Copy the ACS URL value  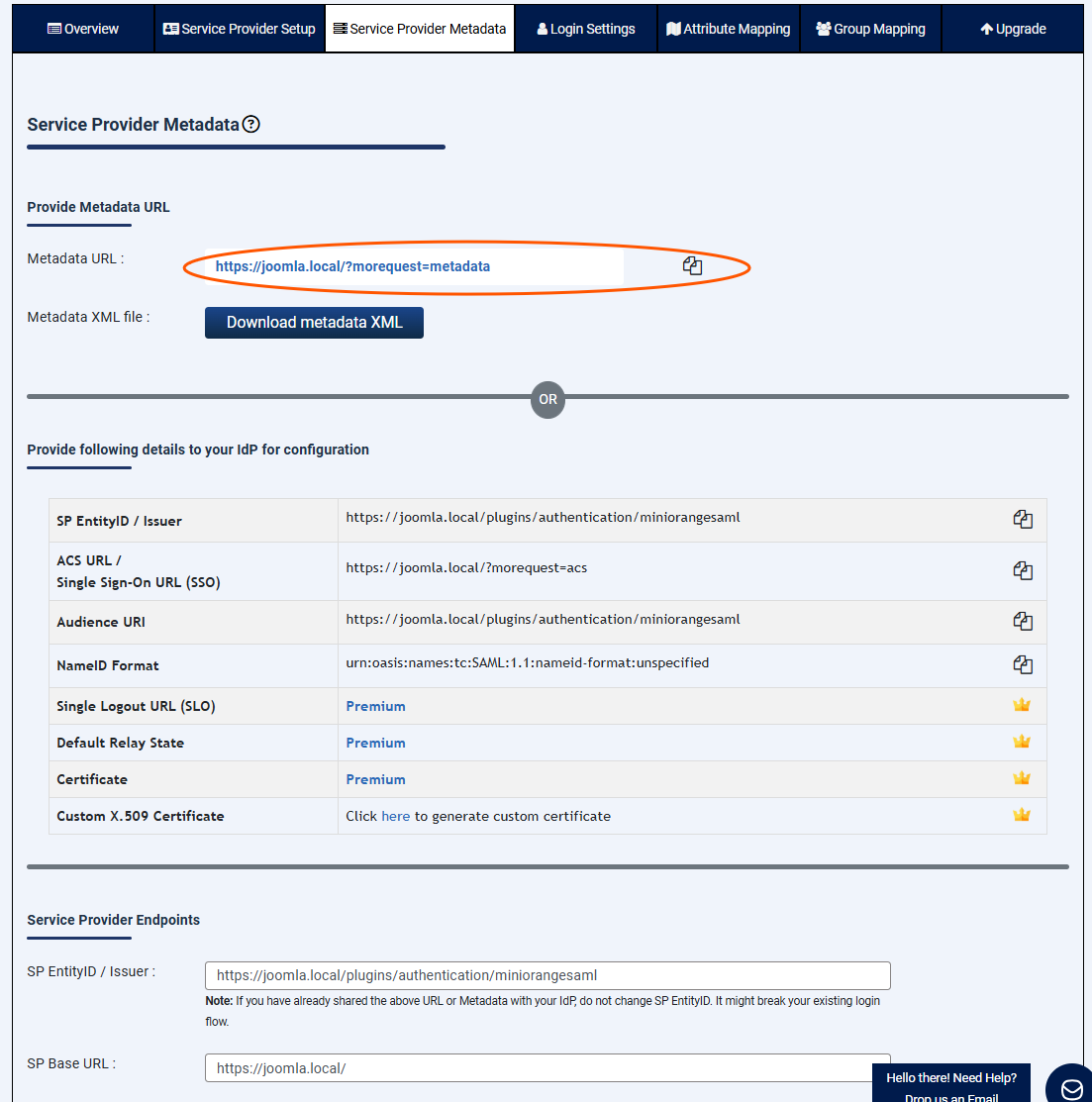pyautogui.click(x=1023, y=570)
